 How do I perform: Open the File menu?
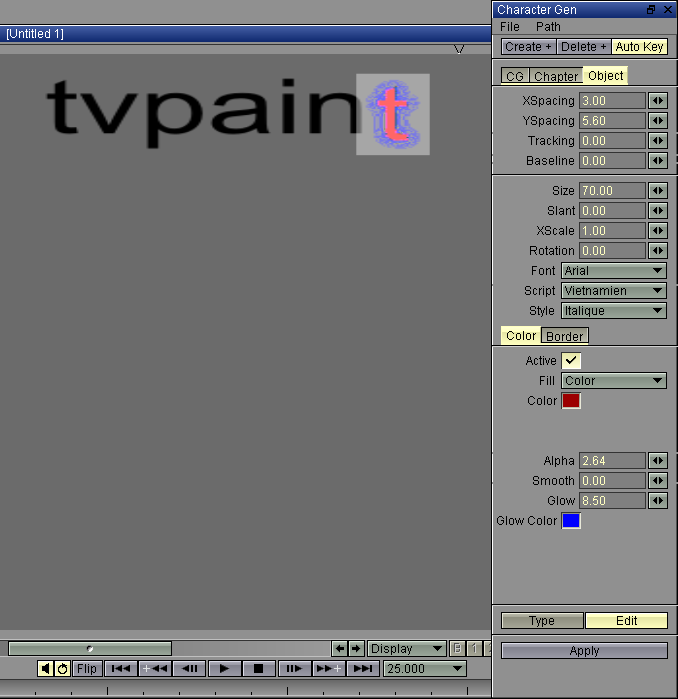(510, 27)
